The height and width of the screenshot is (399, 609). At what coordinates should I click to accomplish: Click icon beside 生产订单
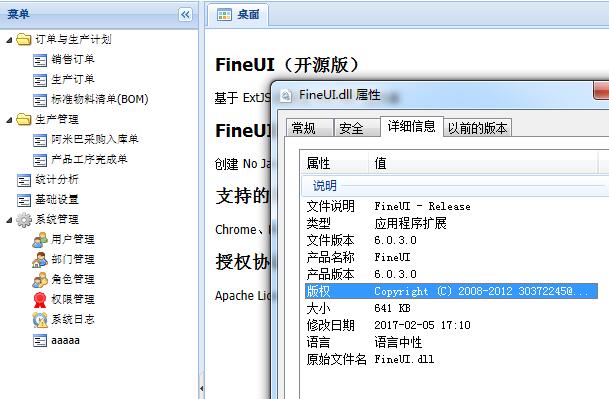click(x=40, y=80)
